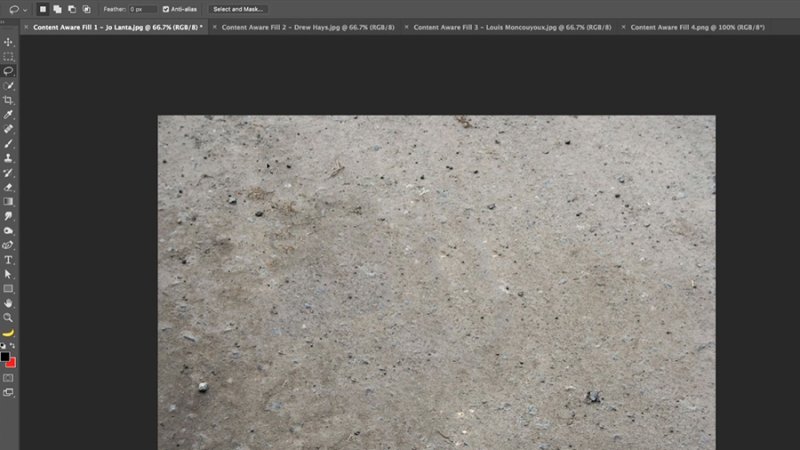Expand the toolbox using top grip
The width and height of the screenshot is (800, 450).
pyautogui.click(x=3, y=22)
